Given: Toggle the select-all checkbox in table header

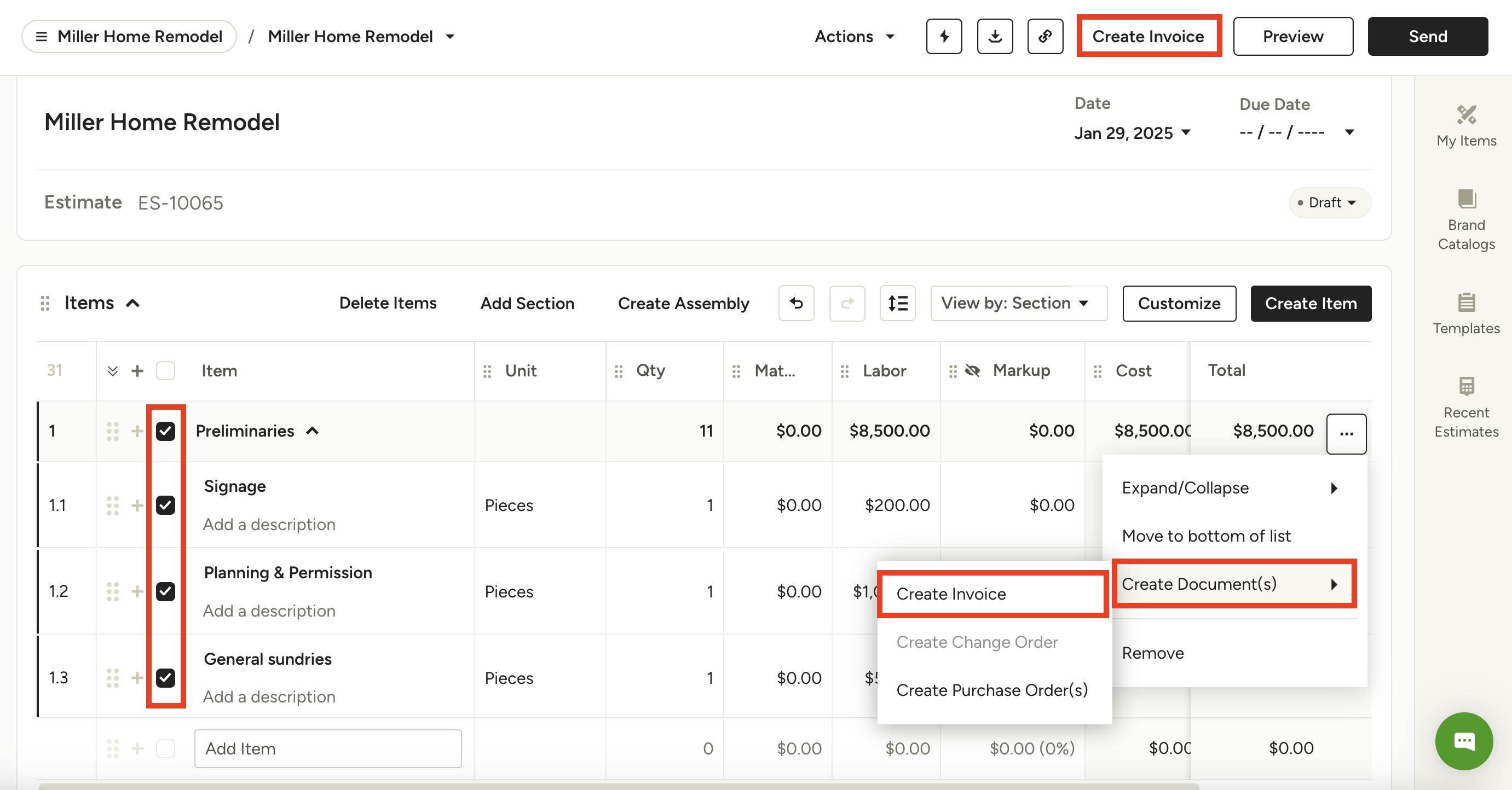Looking at the screenshot, I should pos(165,371).
